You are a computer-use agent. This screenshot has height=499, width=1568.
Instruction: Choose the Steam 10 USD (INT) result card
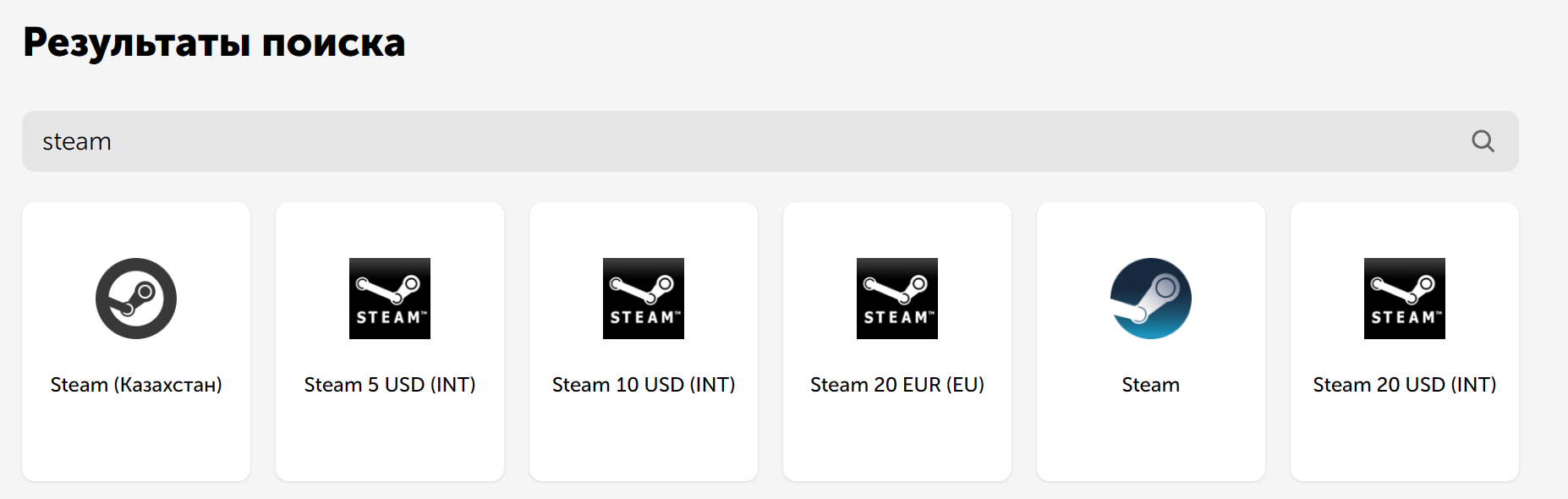click(644, 440)
